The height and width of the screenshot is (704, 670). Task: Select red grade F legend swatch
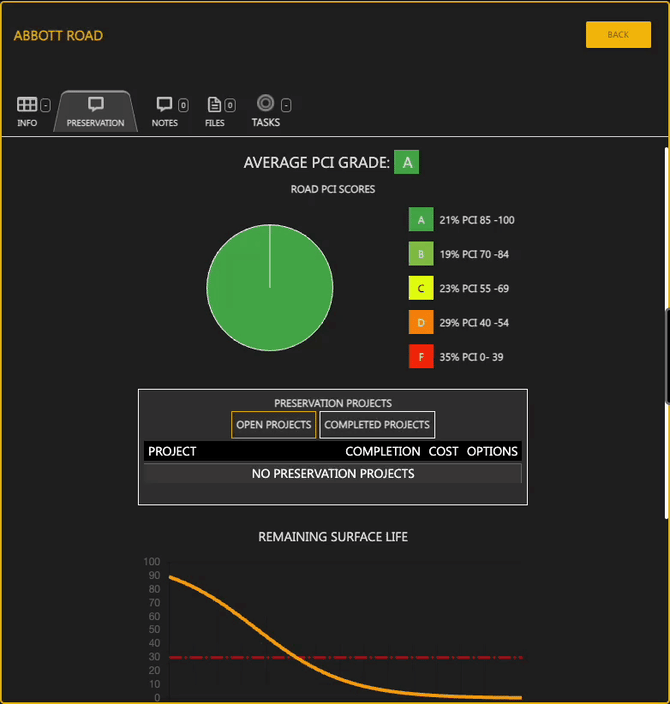pos(421,357)
